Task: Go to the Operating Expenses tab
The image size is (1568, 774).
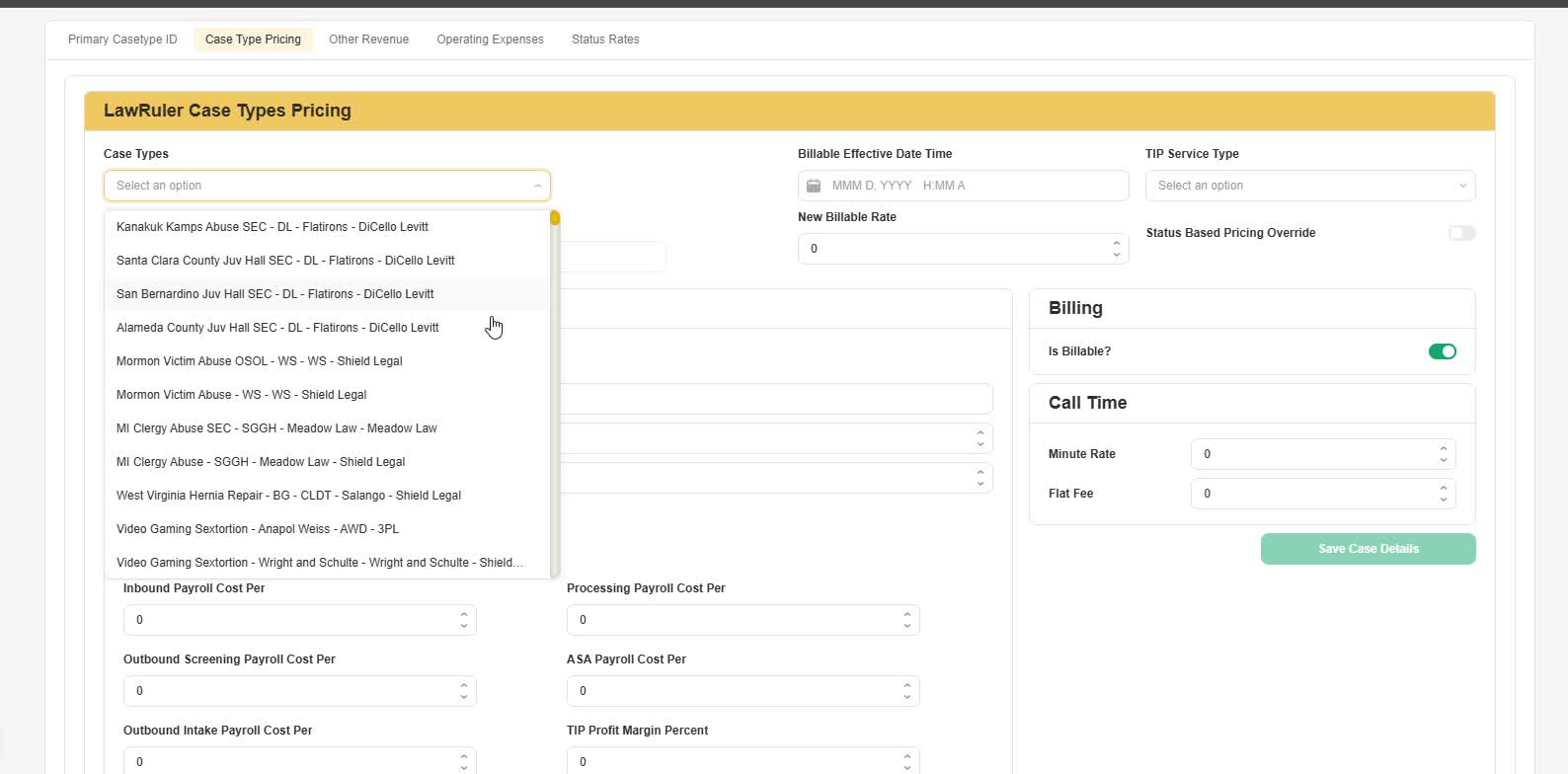Action: [490, 39]
